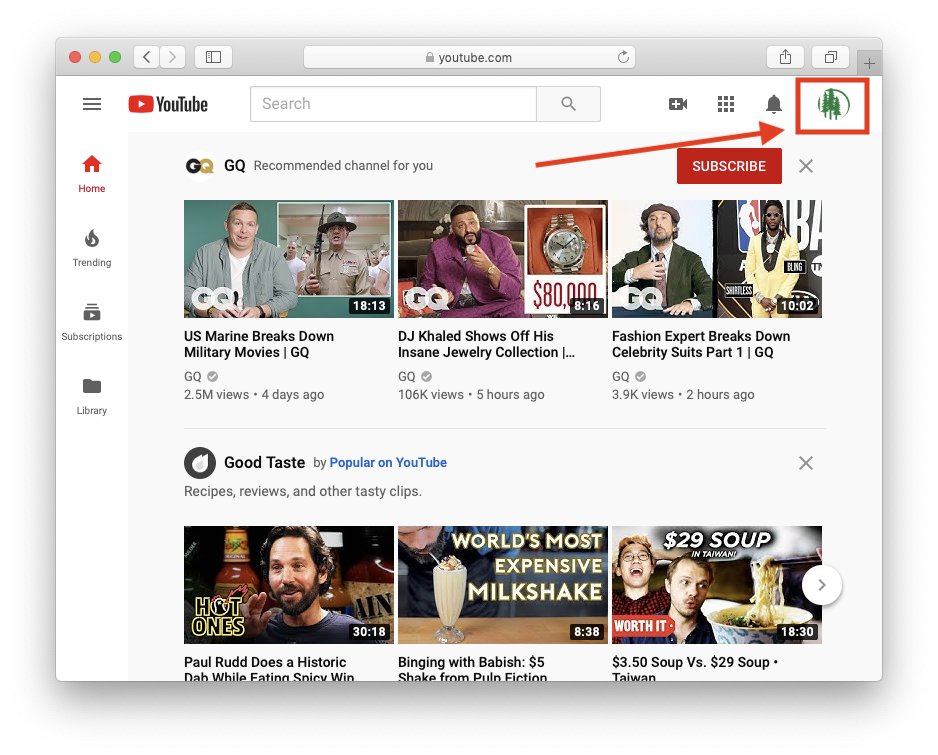Open title Paul Rudd Does a Historic Dab
This screenshot has width=938, height=755.
pyautogui.click(x=269, y=668)
